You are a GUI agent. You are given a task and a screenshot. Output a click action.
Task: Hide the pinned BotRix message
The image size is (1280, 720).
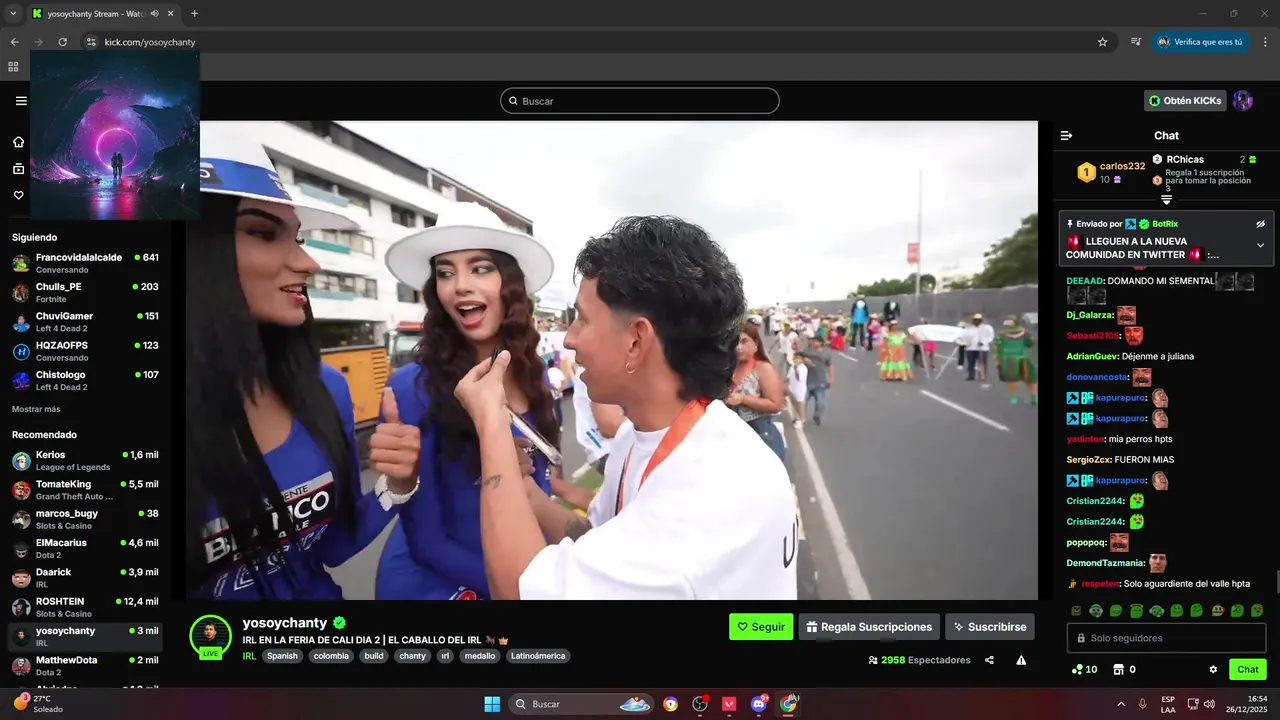[1260, 224]
